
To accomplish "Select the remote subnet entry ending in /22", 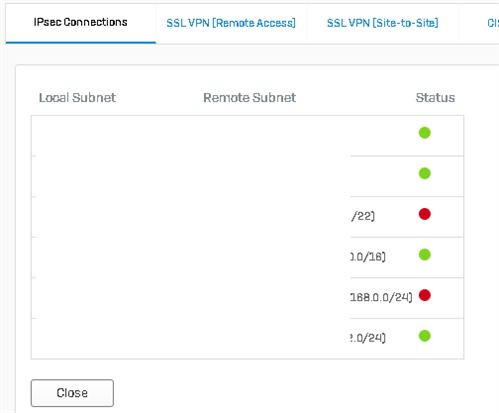I will click(x=363, y=216).
